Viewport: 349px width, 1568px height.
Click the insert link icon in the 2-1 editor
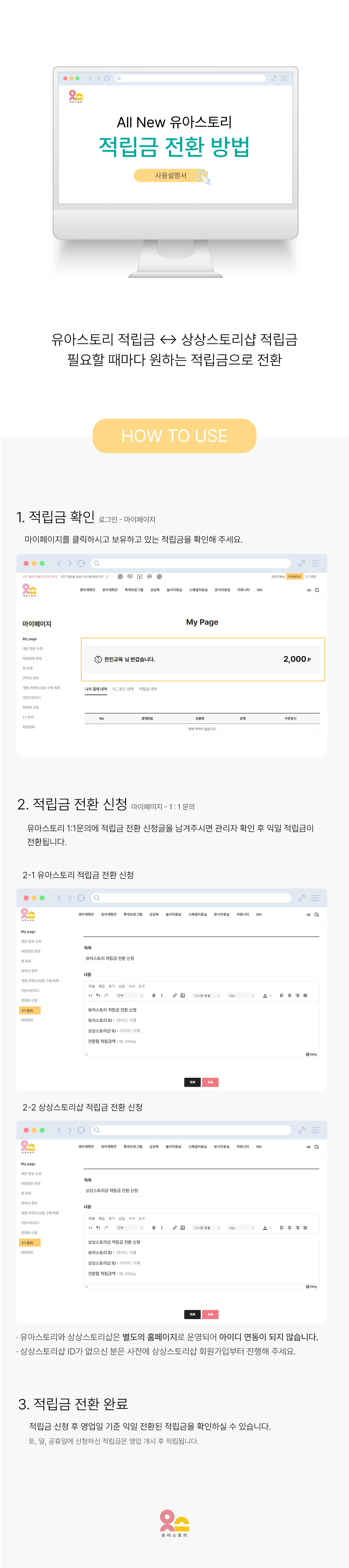(x=174, y=995)
